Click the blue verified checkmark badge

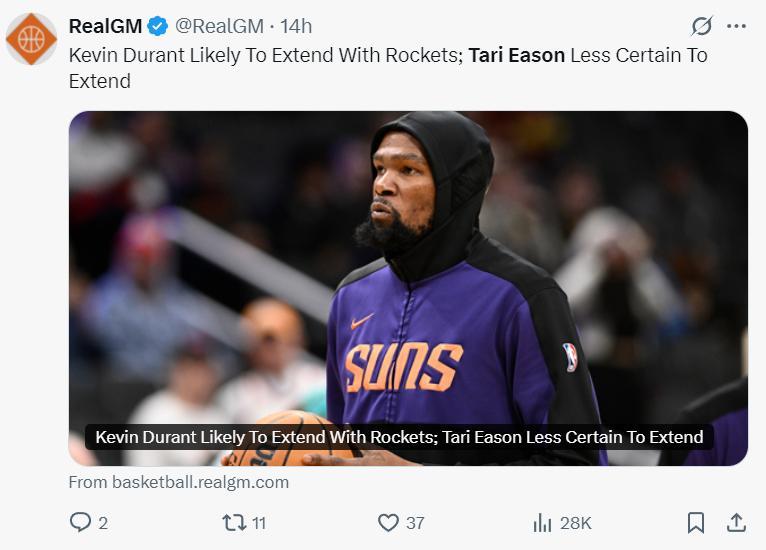pyautogui.click(x=157, y=26)
